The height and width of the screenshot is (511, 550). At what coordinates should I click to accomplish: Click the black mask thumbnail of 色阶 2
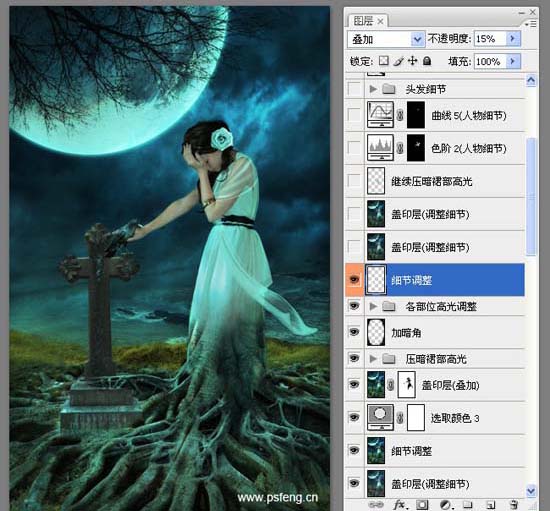(x=416, y=147)
